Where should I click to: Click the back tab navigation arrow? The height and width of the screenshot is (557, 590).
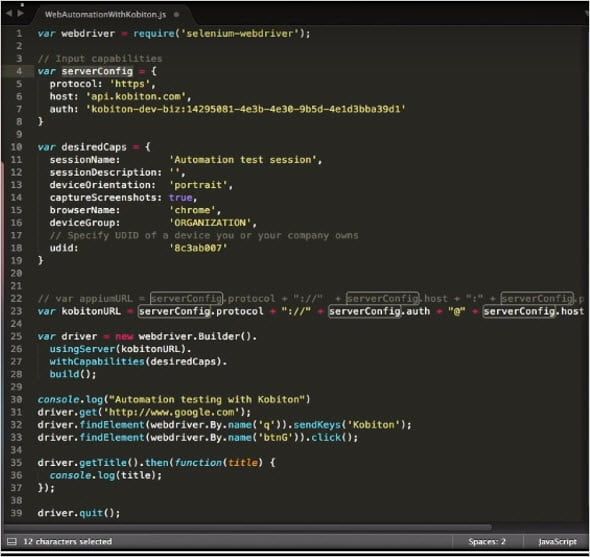[9, 13]
